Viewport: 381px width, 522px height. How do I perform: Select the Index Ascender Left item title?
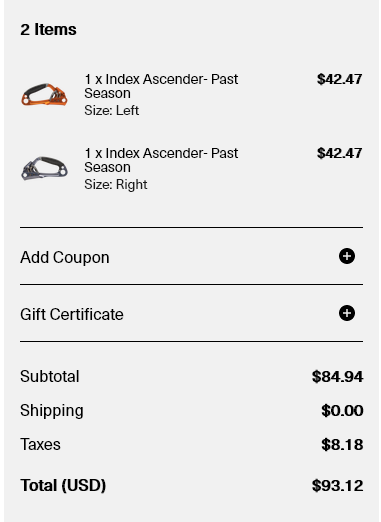161,86
